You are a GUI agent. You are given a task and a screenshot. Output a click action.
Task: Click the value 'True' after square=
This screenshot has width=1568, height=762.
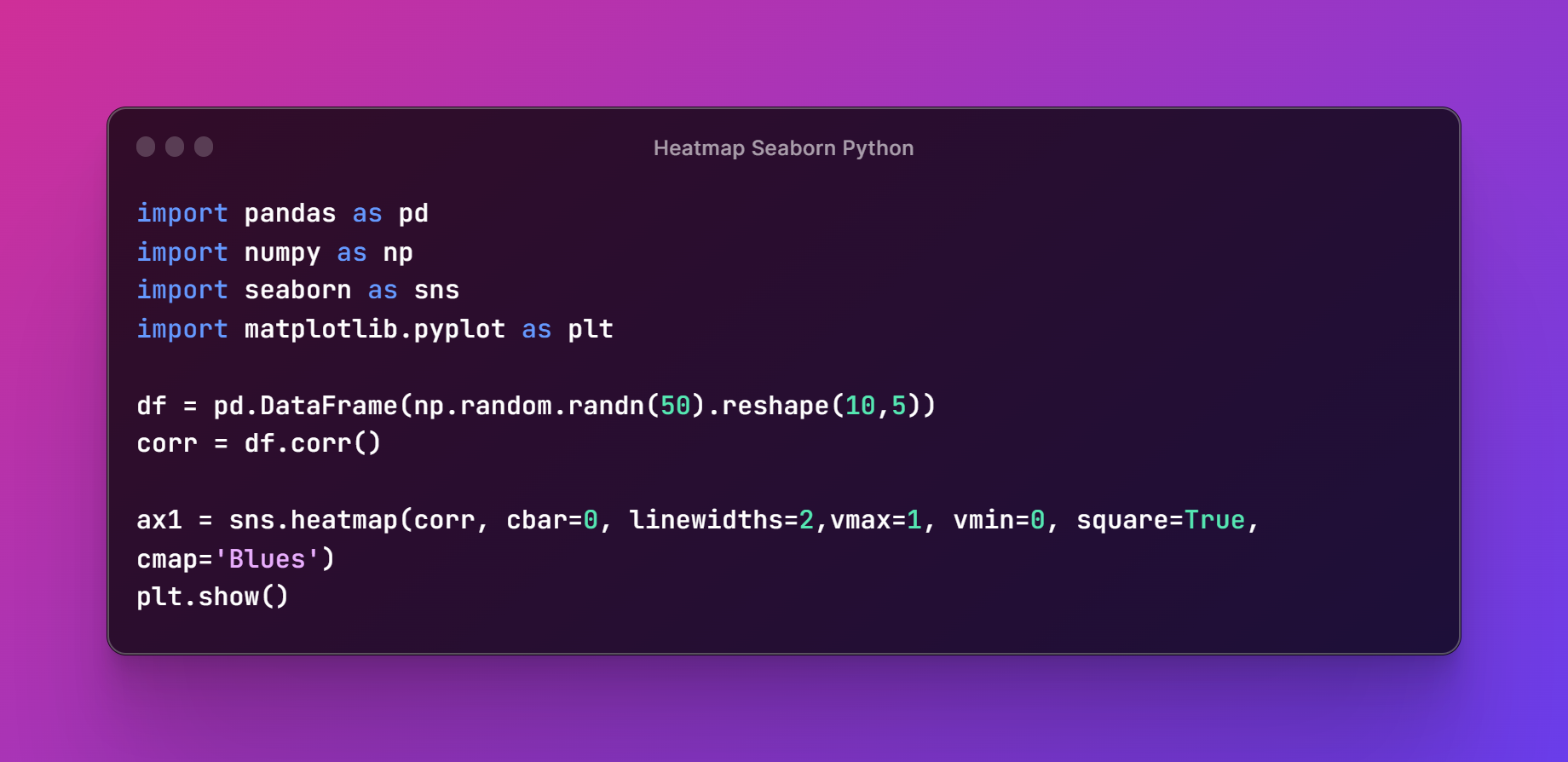[x=1214, y=520]
